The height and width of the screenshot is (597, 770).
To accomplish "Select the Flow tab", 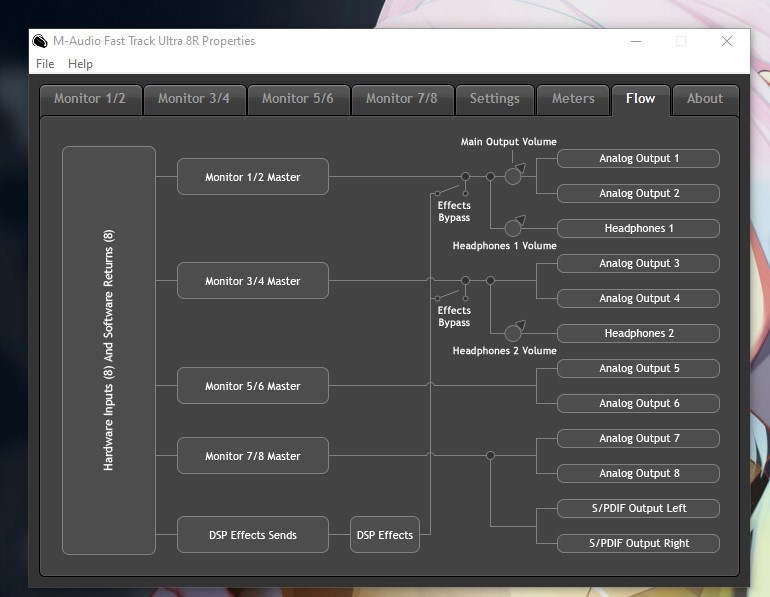I will pos(641,100).
